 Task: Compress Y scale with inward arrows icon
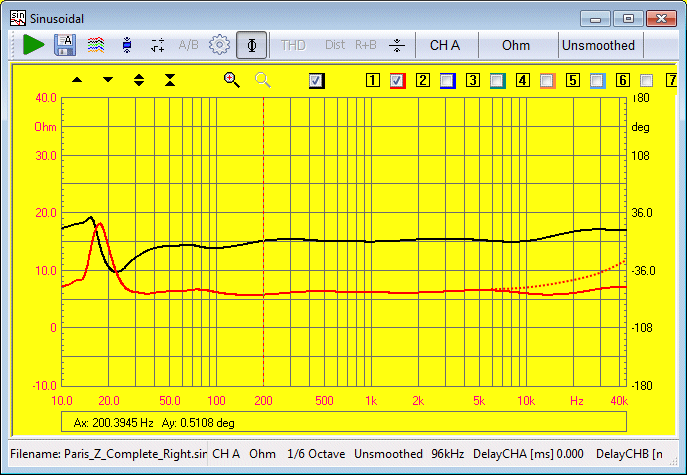click(170, 80)
